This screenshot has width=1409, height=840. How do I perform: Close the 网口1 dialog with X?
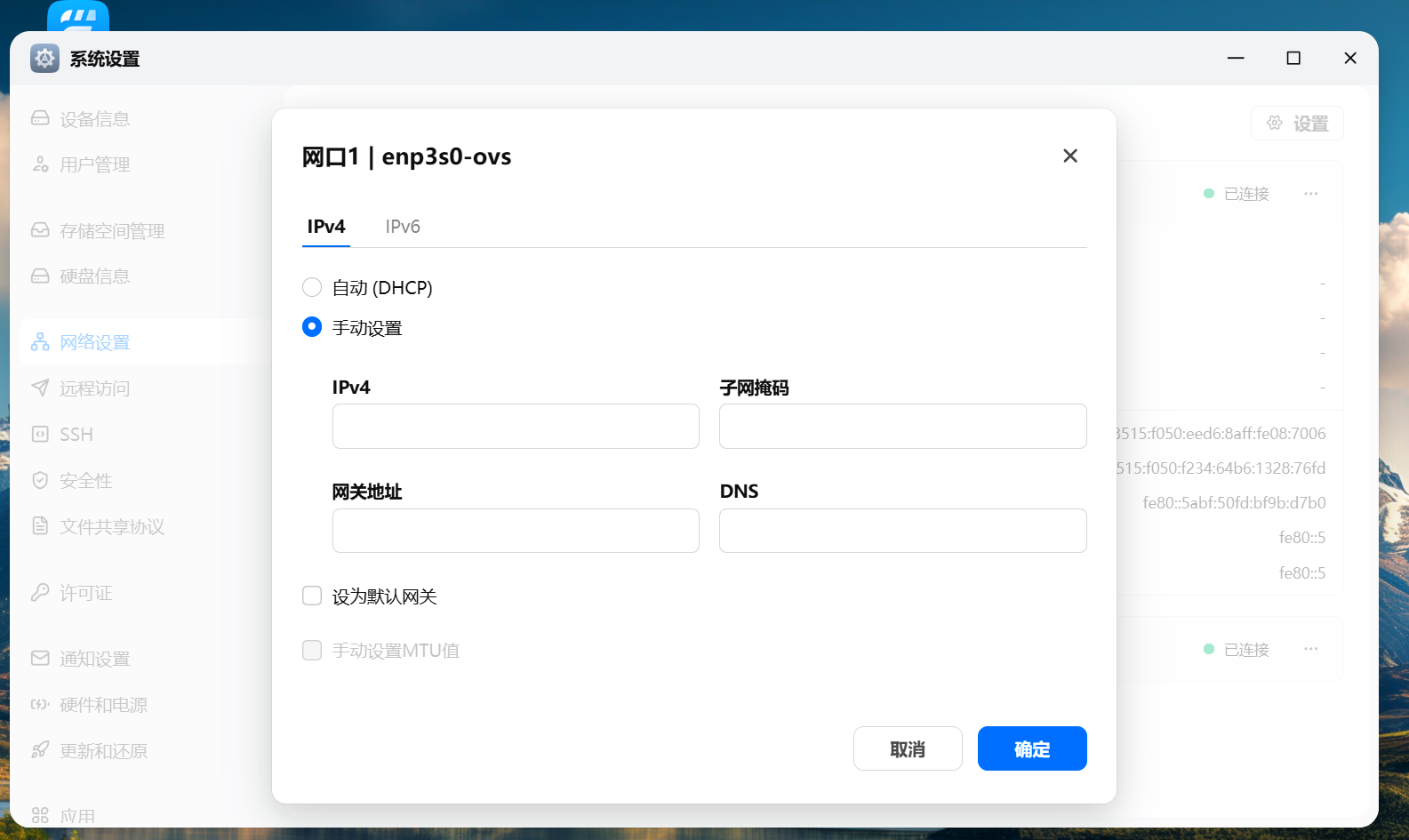point(1070,156)
